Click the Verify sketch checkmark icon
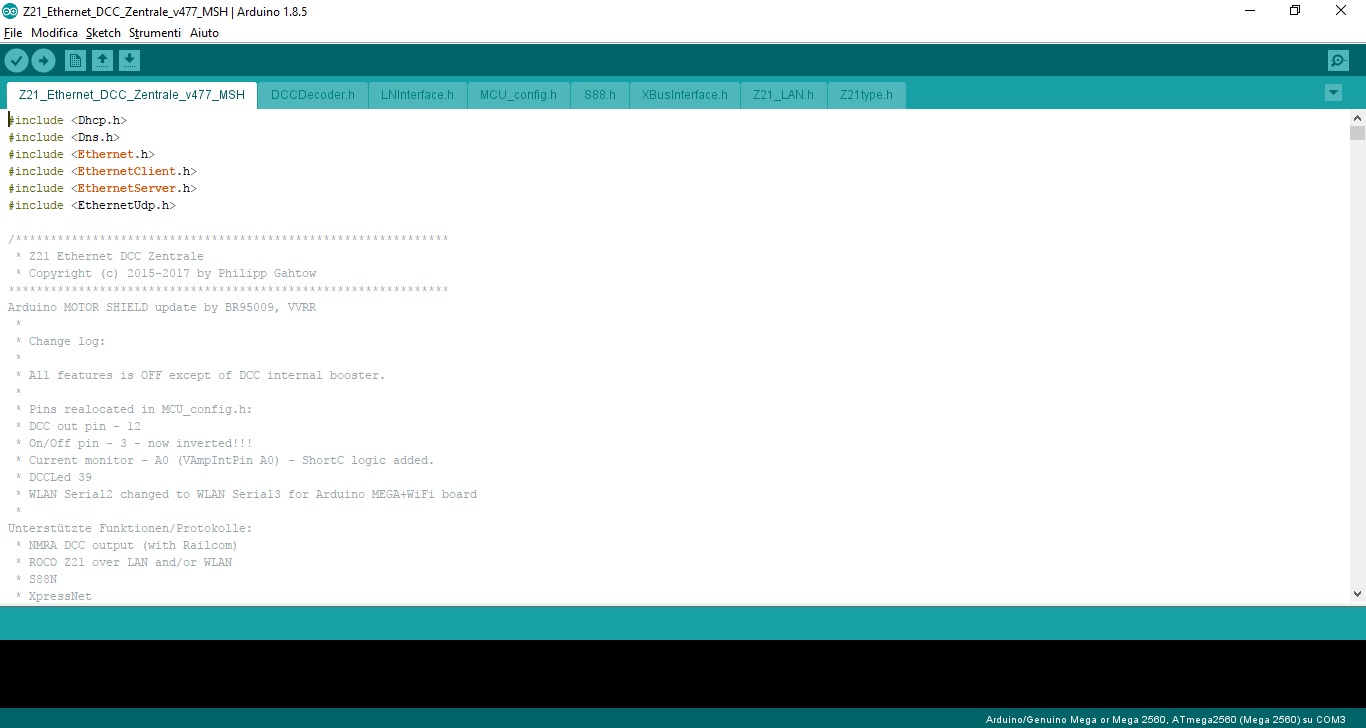This screenshot has height=728, width=1366. pos(16,61)
